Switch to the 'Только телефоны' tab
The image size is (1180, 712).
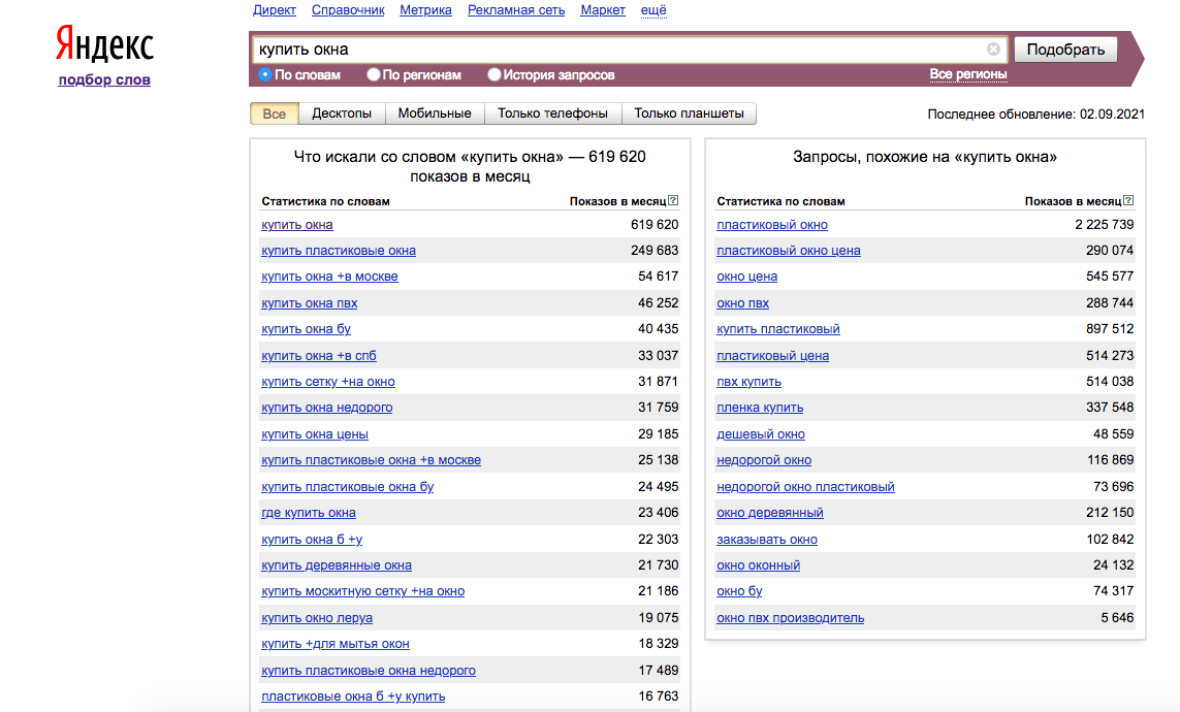552,114
